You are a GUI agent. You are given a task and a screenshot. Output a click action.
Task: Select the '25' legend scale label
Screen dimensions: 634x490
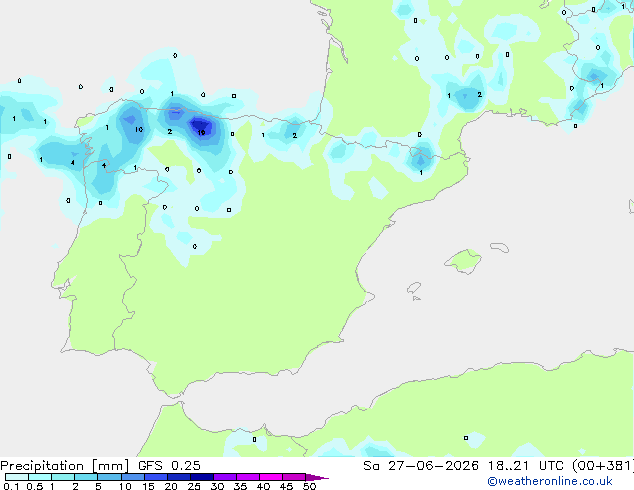tap(194, 486)
